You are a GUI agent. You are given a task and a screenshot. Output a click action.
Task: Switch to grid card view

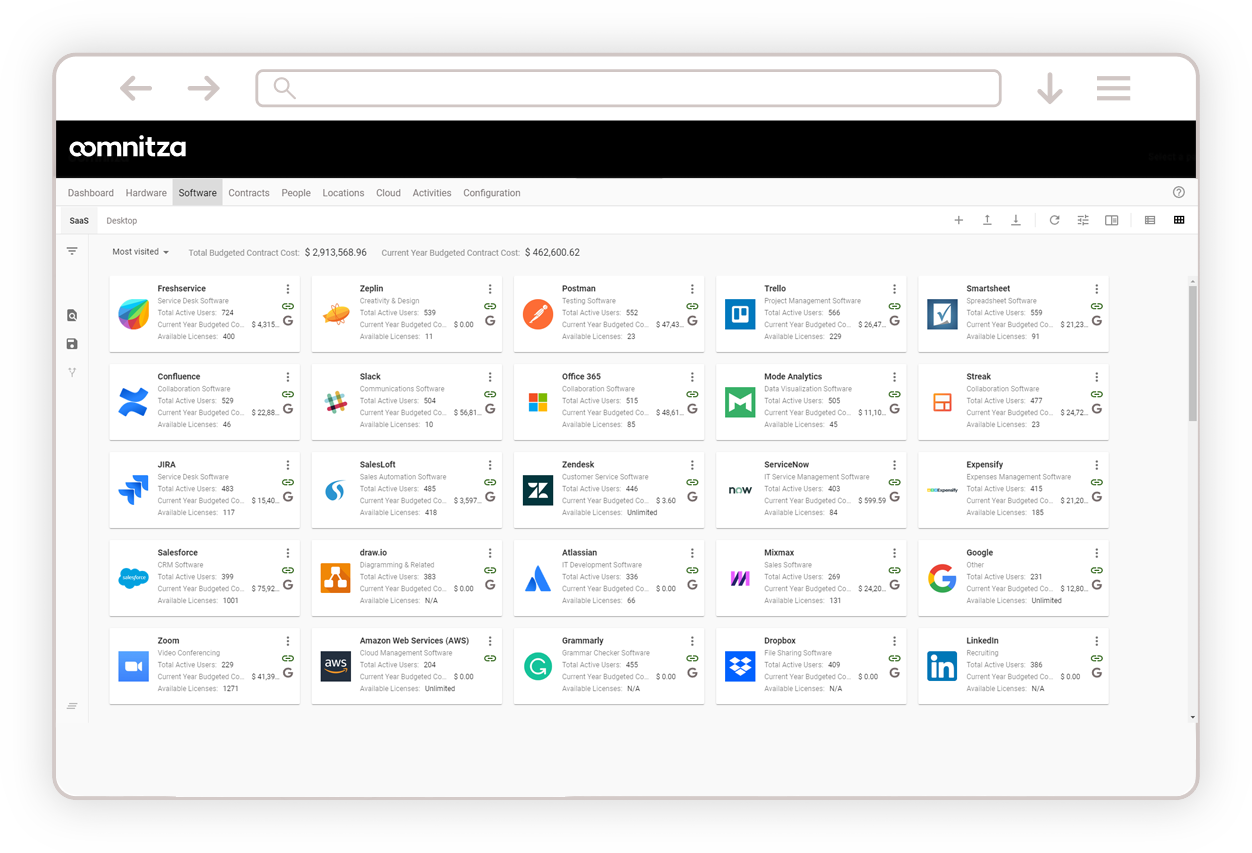click(x=1179, y=220)
